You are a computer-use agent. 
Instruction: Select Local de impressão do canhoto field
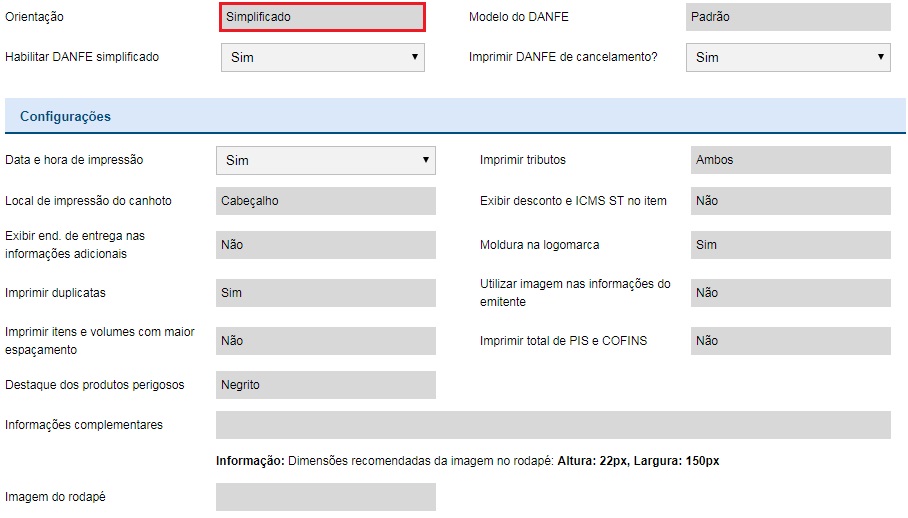pos(325,201)
